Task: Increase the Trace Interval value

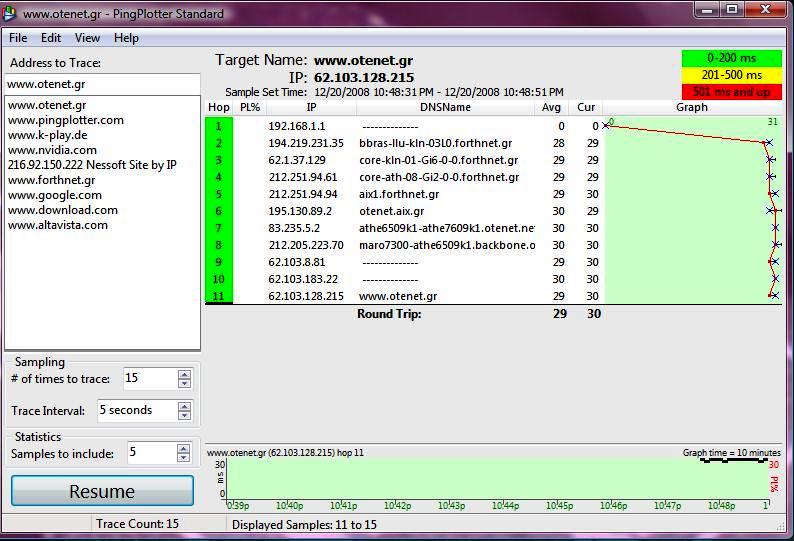Action: pos(184,406)
